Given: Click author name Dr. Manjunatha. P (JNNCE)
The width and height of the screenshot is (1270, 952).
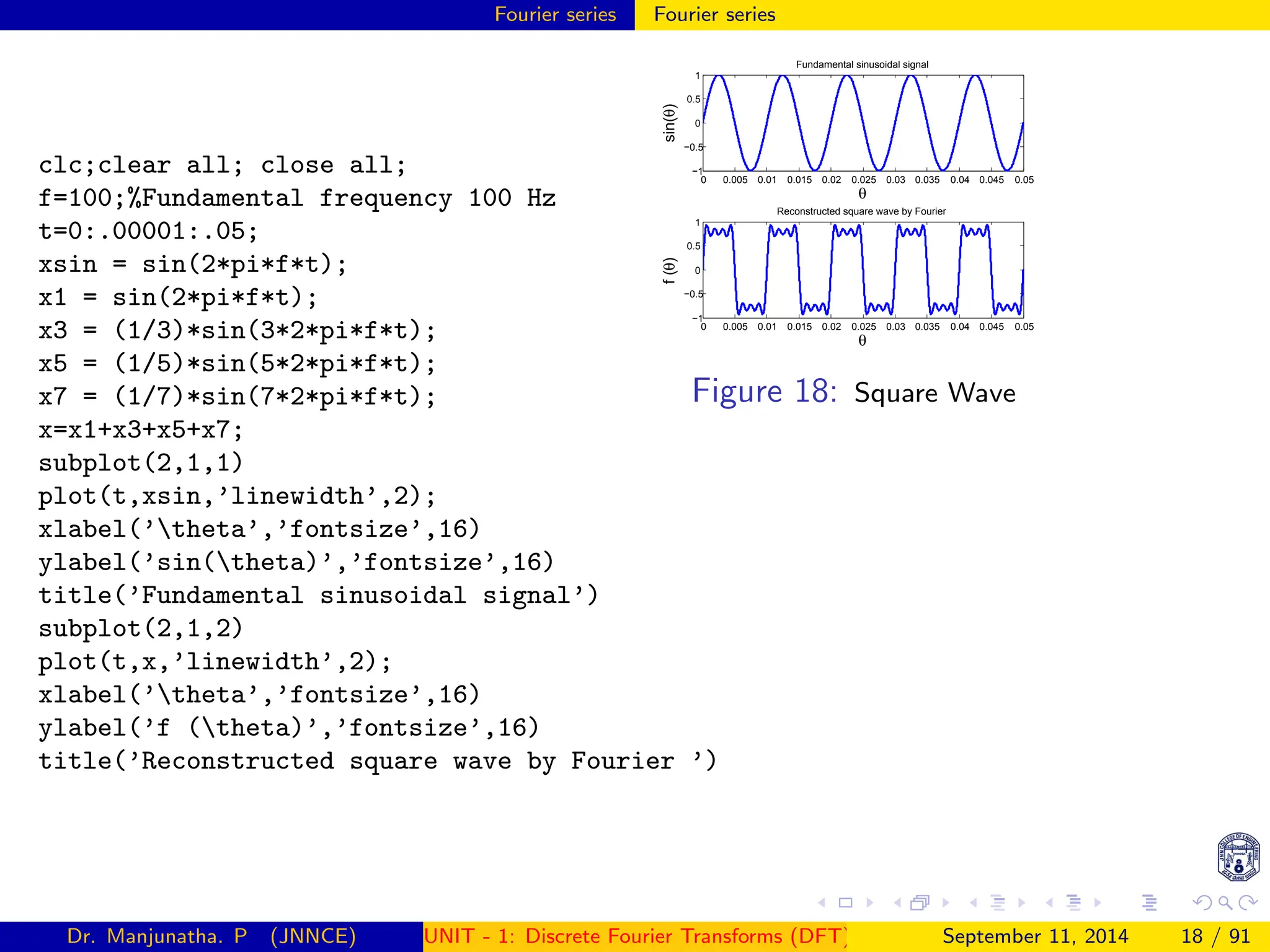Looking at the screenshot, I should pos(211,936).
